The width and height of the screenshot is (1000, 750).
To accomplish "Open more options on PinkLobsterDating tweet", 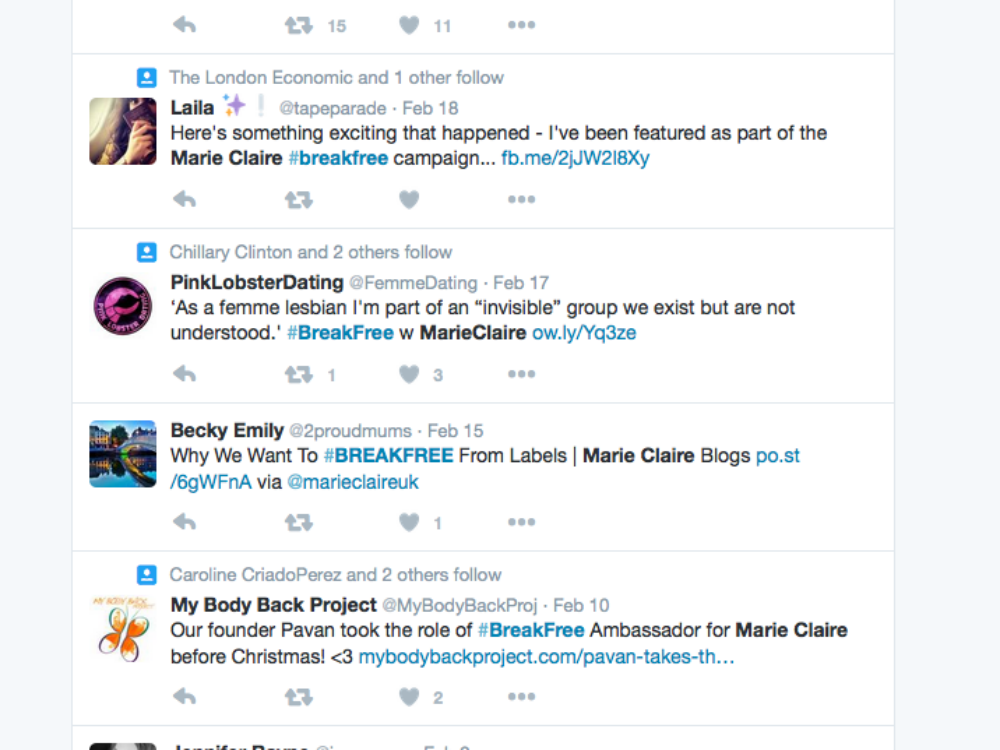I will [521, 374].
